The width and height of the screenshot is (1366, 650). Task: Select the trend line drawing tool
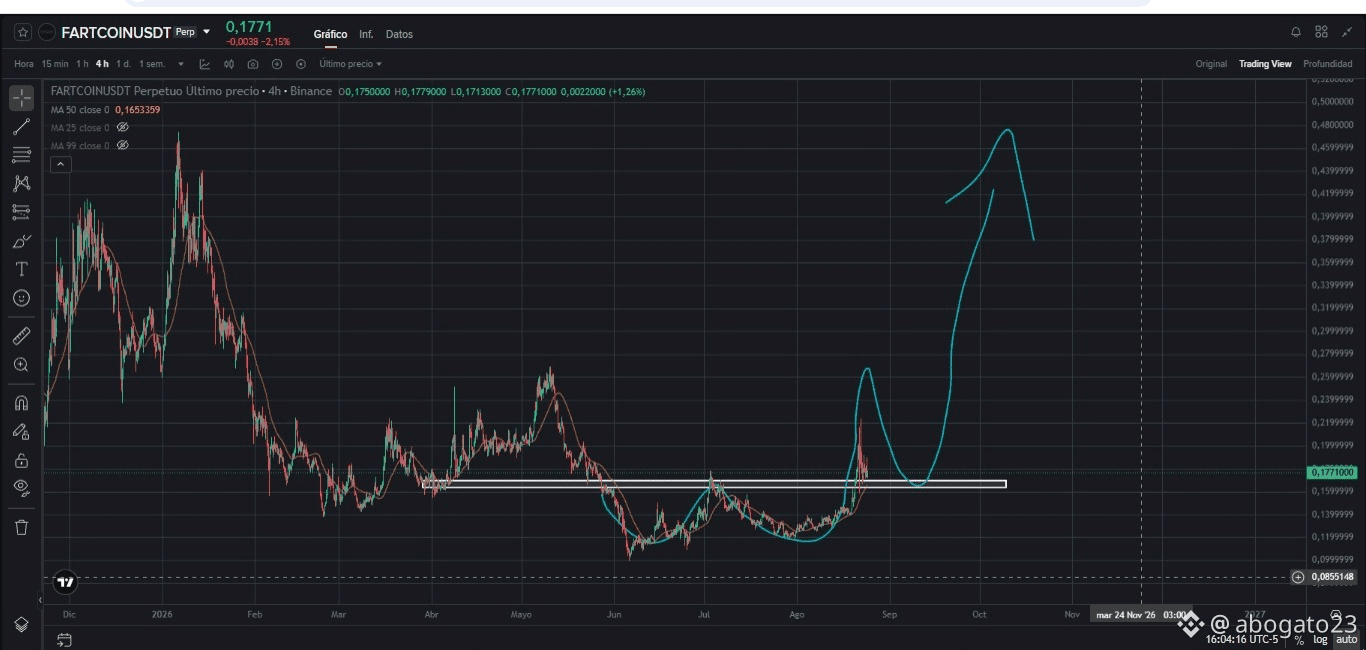[22, 127]
